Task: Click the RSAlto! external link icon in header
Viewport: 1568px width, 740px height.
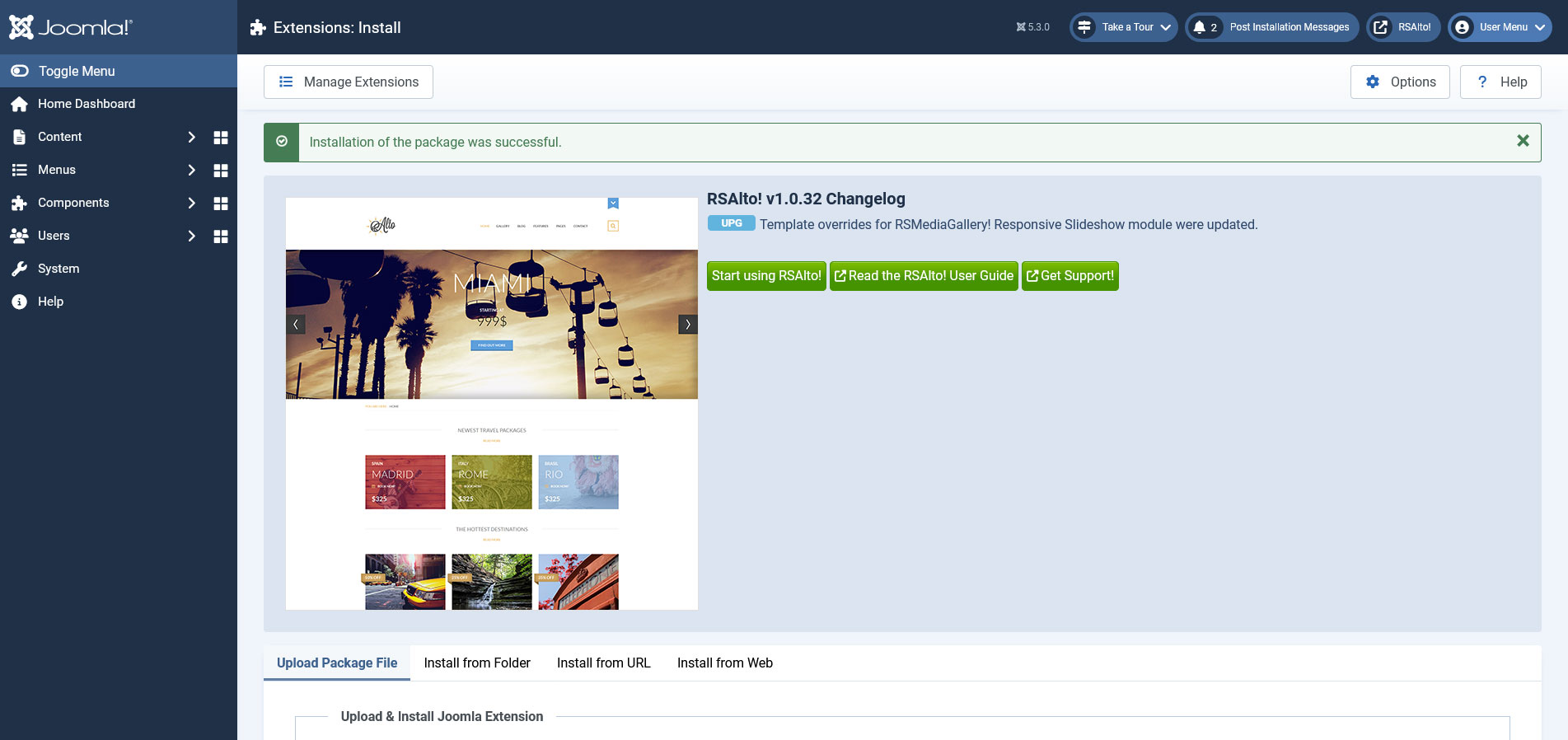Action: click(x=1380, y=27)
